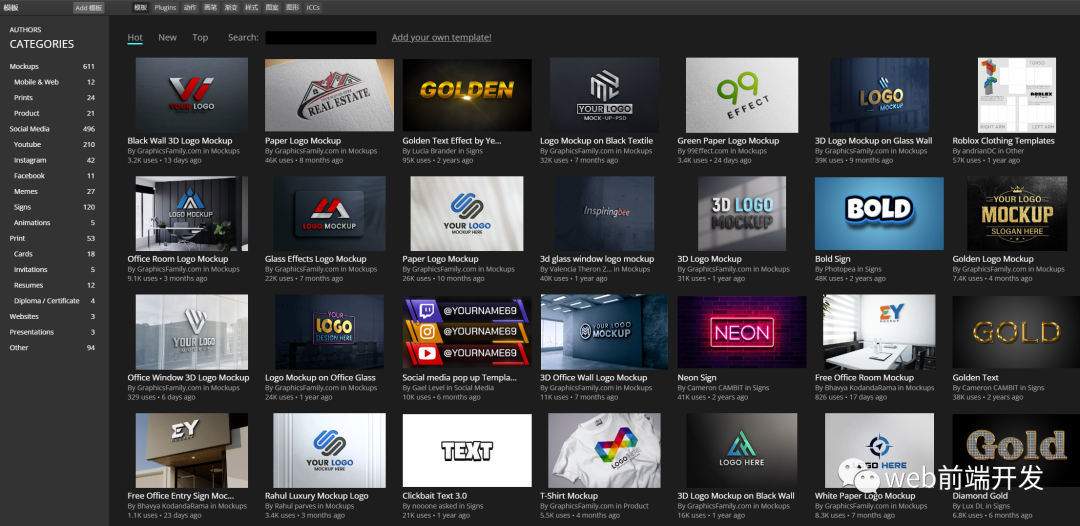Screen dimensions: 1080x526
Task: Open Social media pop up template thumbnail
Action: [467, 332]
